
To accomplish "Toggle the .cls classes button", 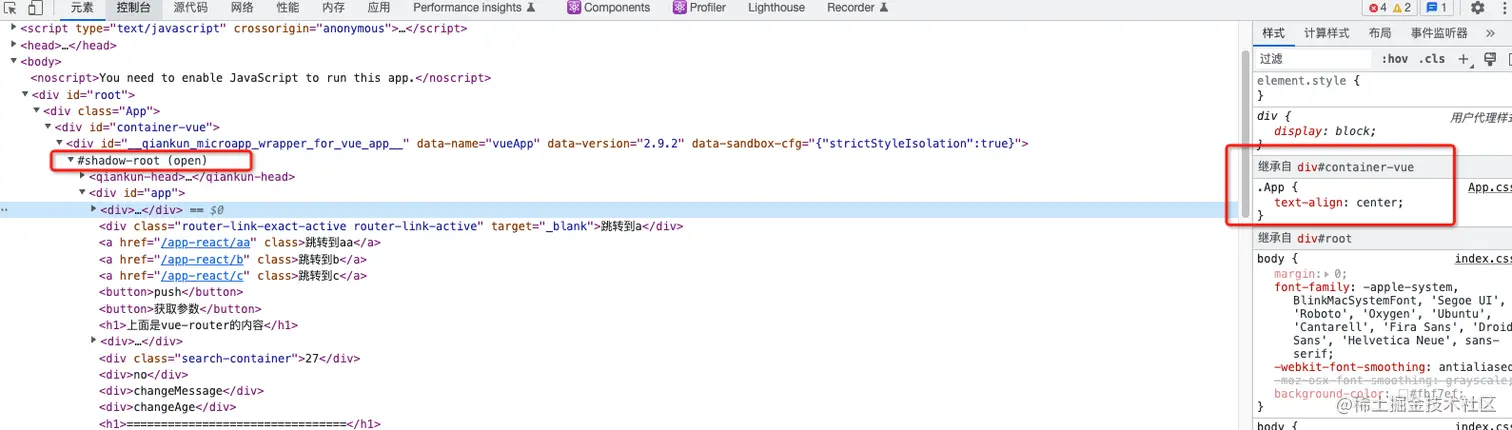I will (1432, 59).
